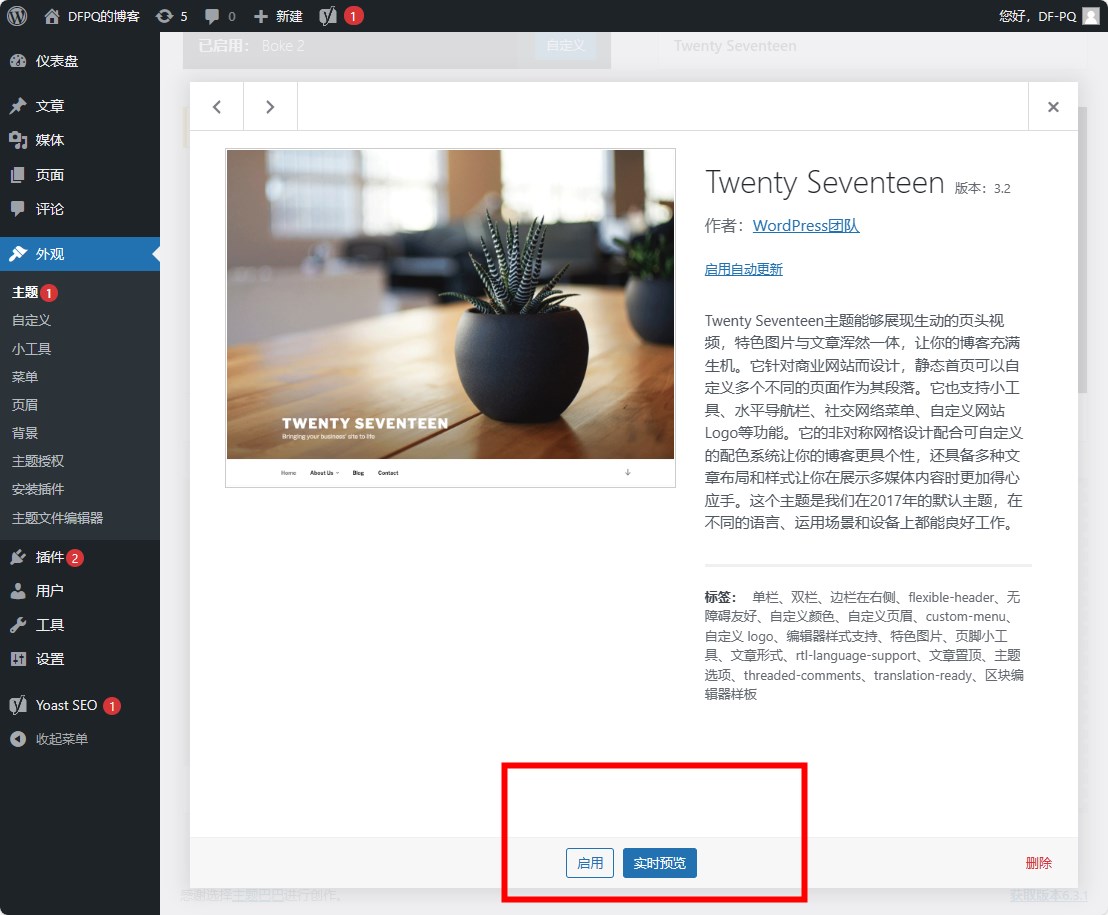Viewport: 1108px width, 915px height.
Task: Open the 文章 posts menu
Action: 80,106
